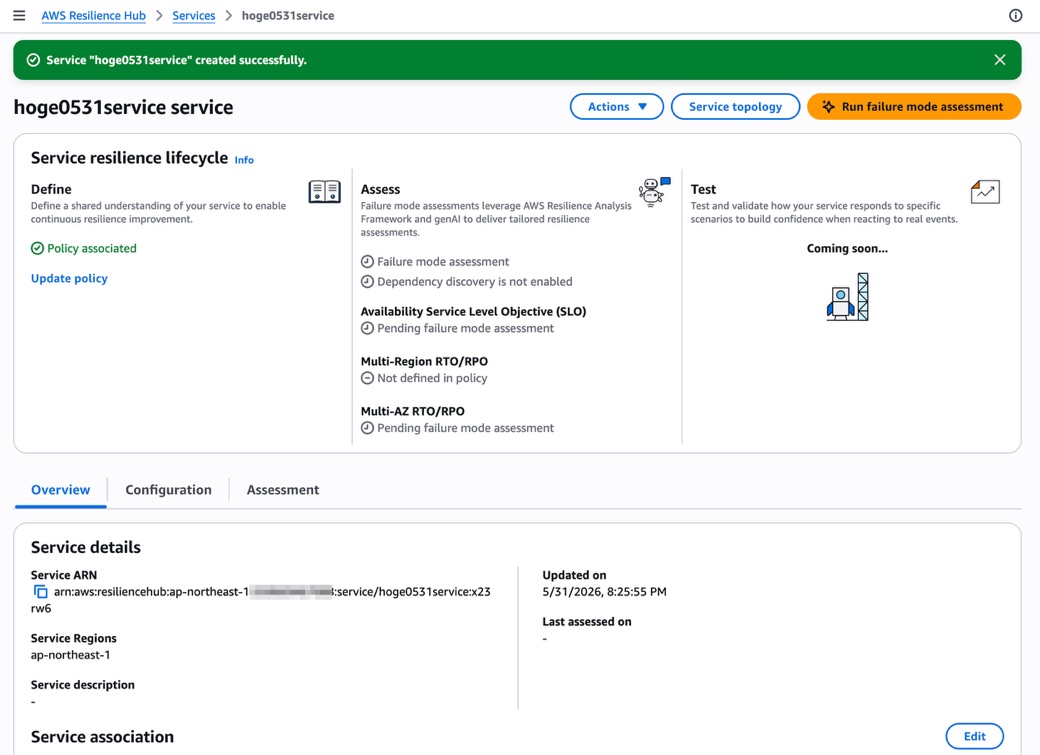This screenshot has height=755, width=1040.
Task: Click the Updated on timestamp 5/31/2026
Action: coord(604,592)
